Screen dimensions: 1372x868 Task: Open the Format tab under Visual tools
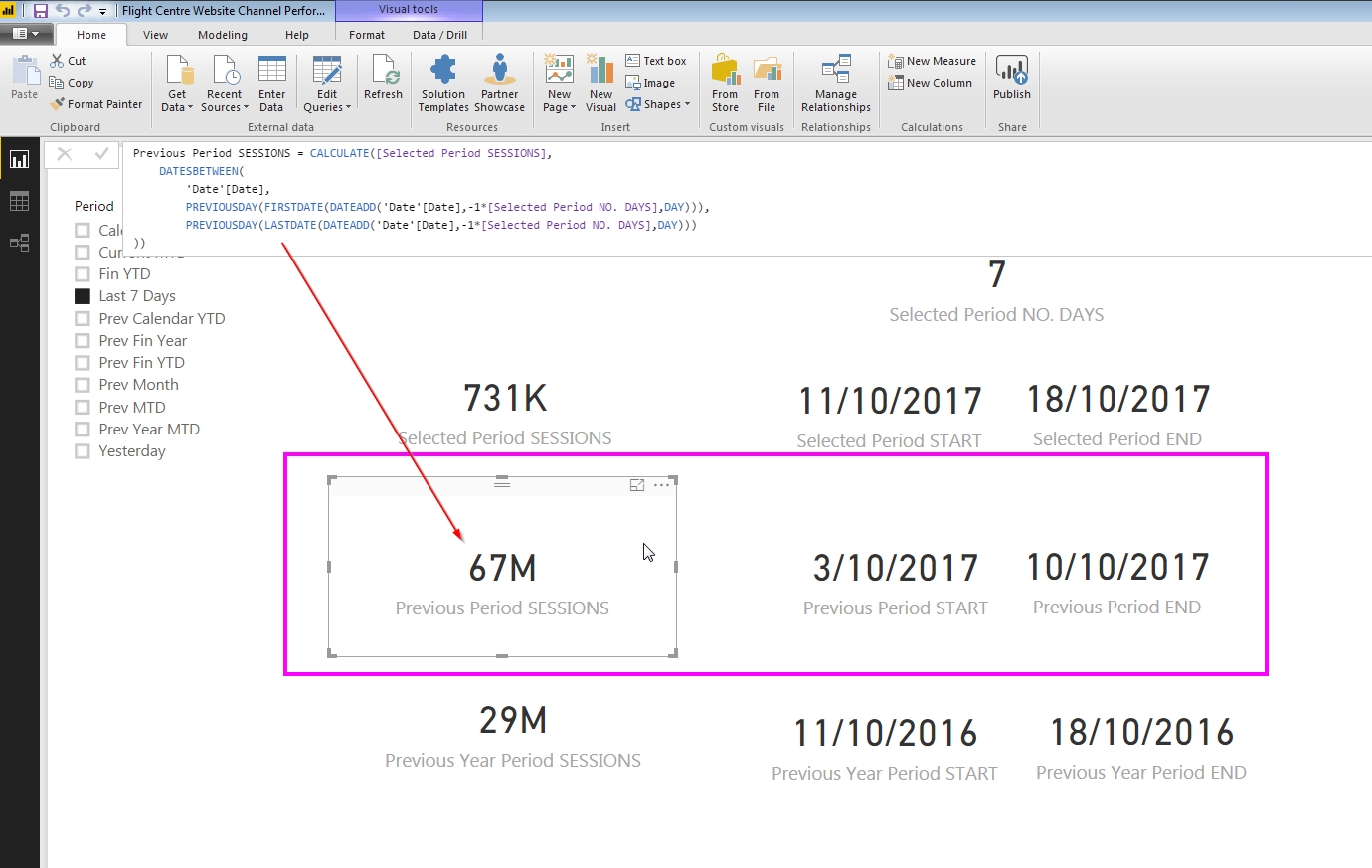pyautogui.click(x=367, y=35)
